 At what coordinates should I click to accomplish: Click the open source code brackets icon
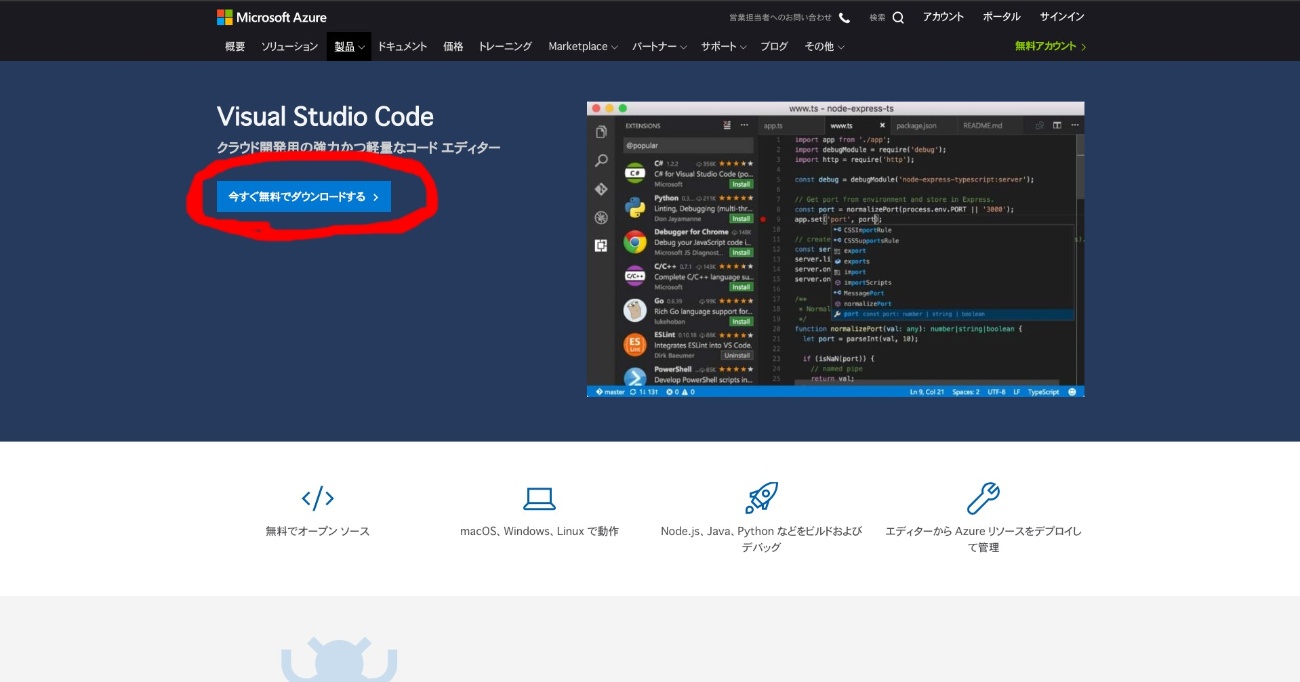pyautogui.click(x=318, y=498)
